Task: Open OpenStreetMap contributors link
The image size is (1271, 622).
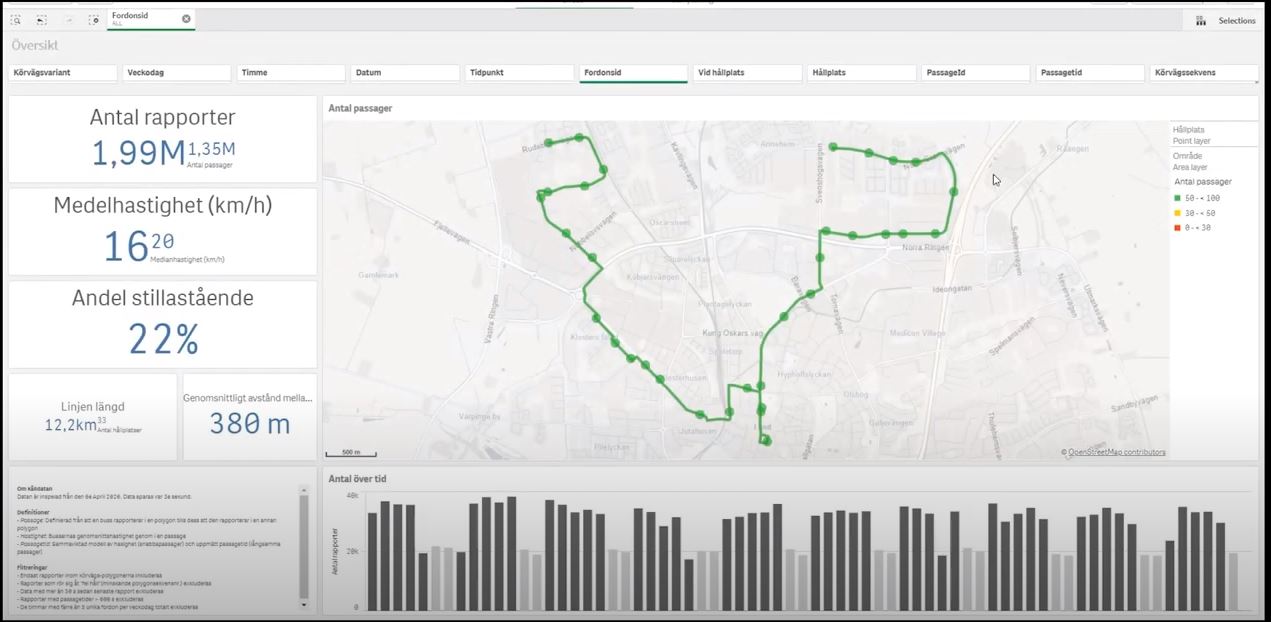Action: [1116, 452]
